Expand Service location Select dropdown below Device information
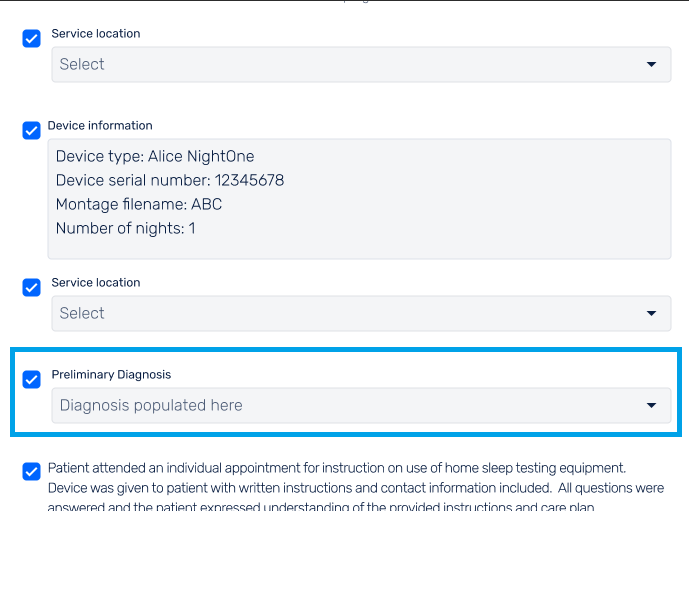This screenshot has height=592, width=689. click(x=361, y=313)
